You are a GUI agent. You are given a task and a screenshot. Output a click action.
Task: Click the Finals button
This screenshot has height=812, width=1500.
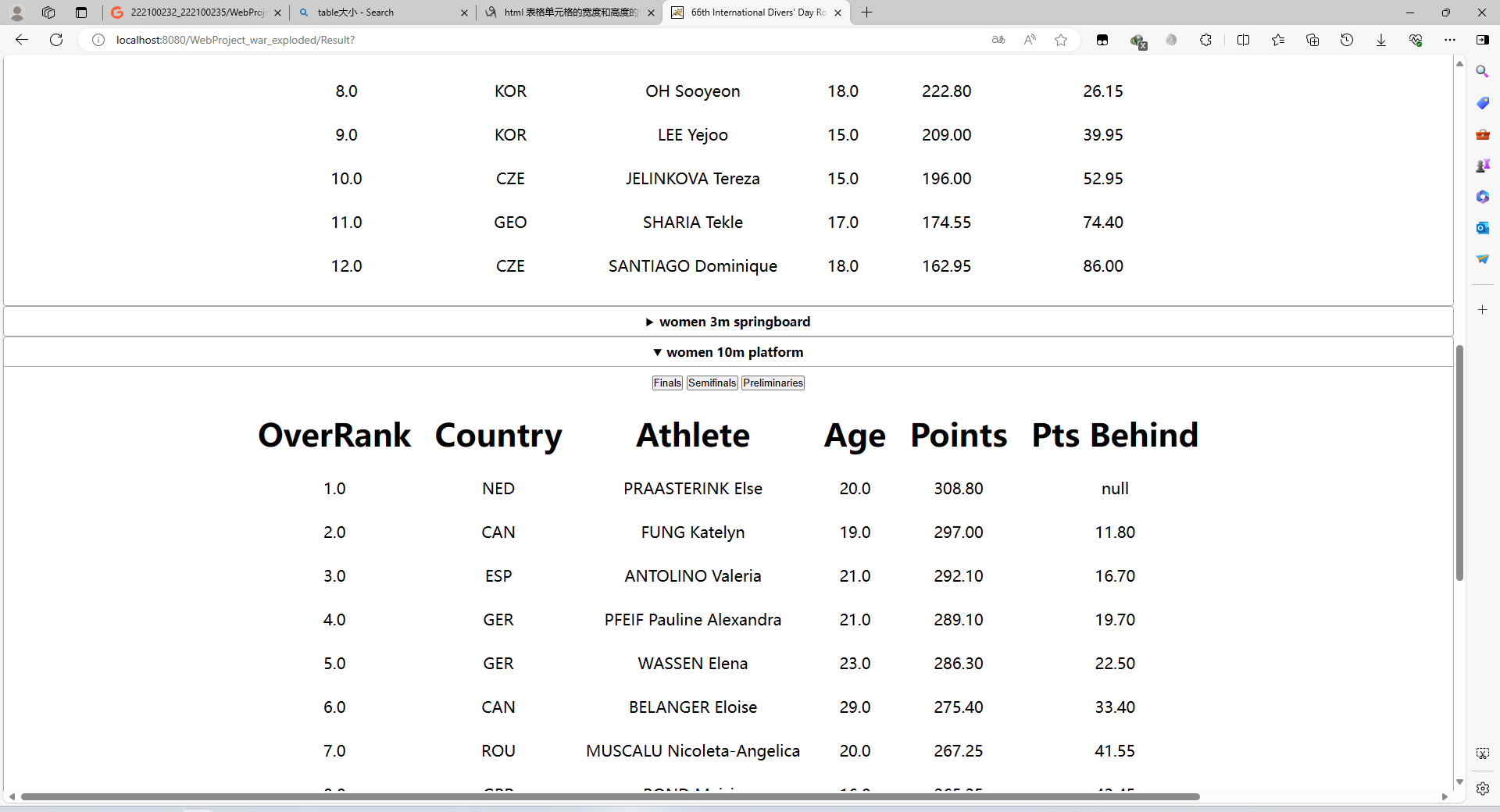pos(667,383)
